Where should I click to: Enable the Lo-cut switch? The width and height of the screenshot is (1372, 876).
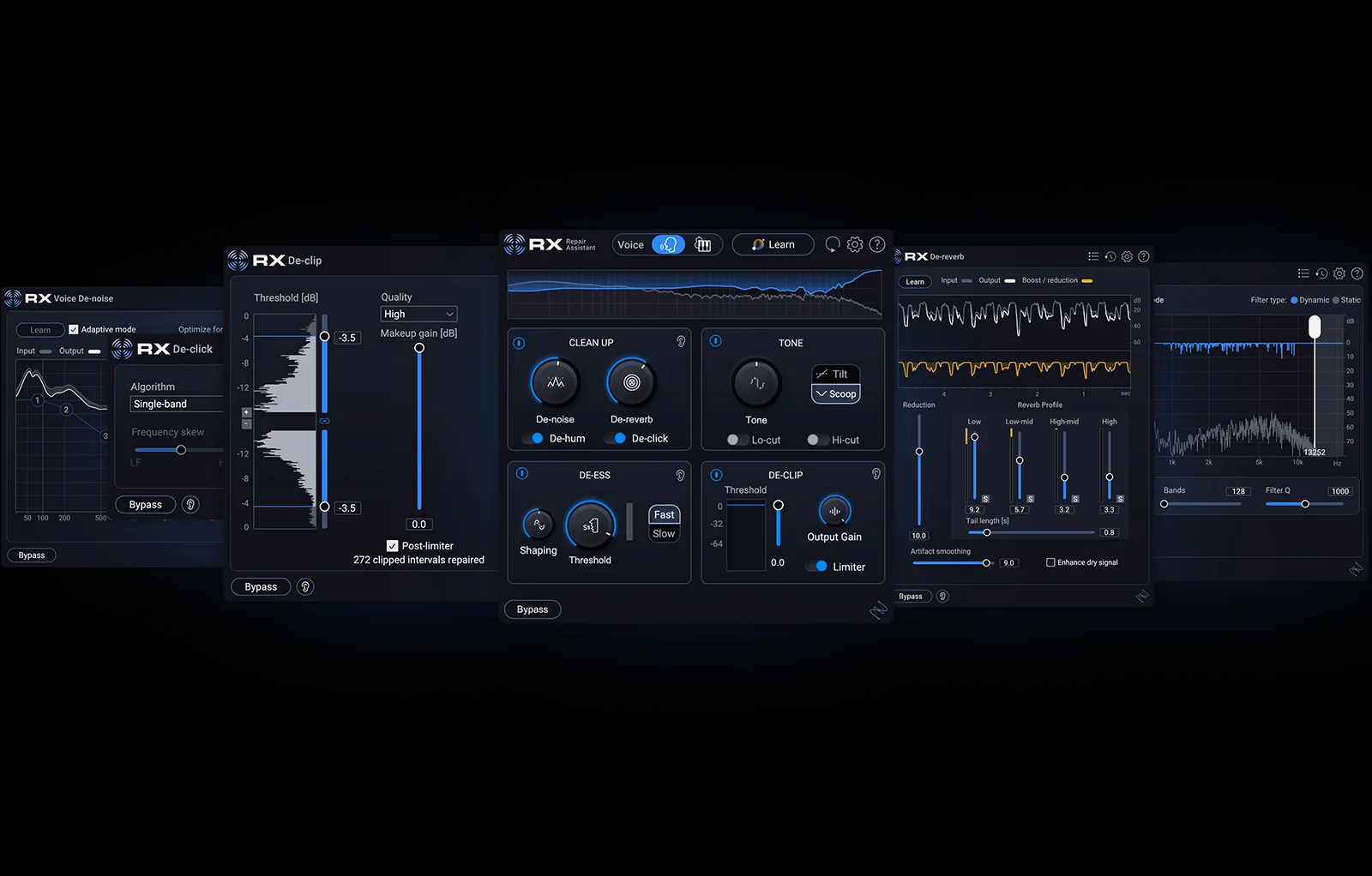737,440
